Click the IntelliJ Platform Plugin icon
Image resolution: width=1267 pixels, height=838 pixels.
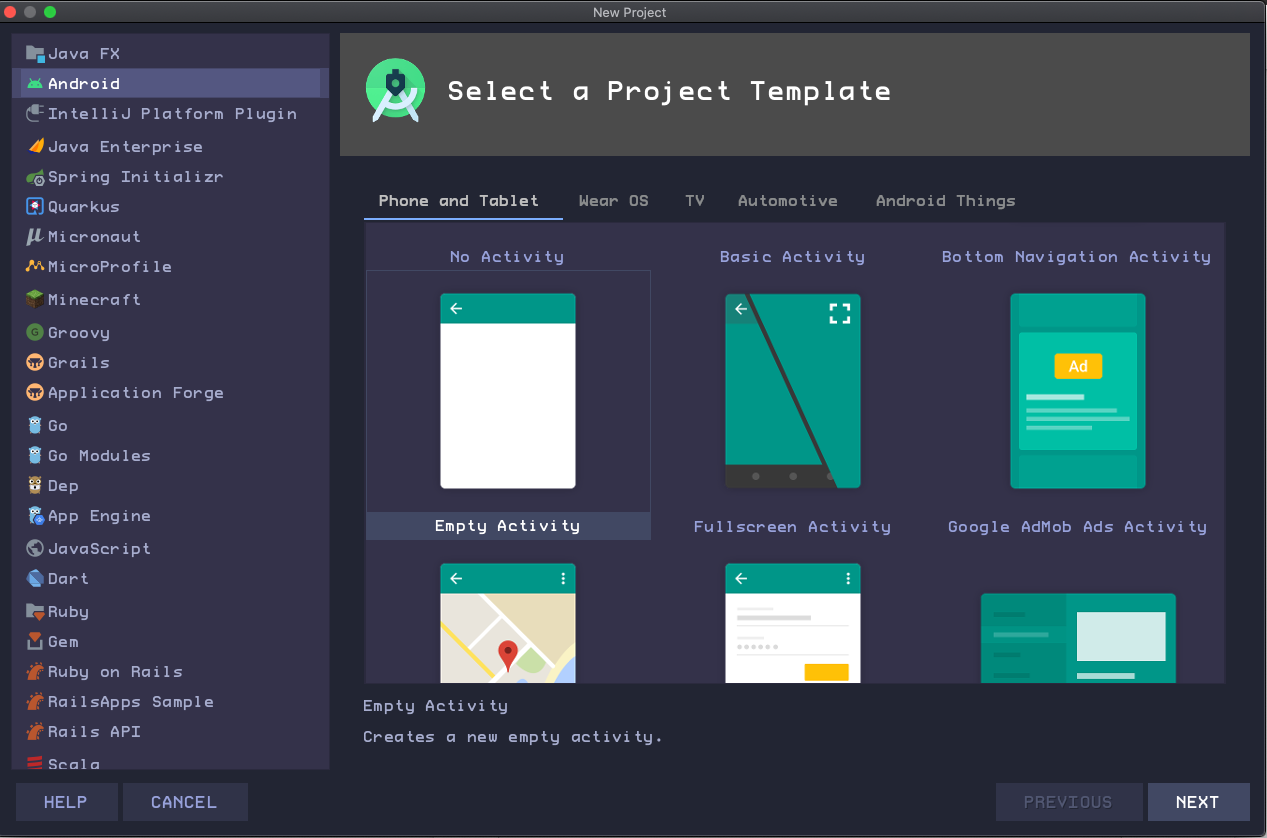point(35,114)
